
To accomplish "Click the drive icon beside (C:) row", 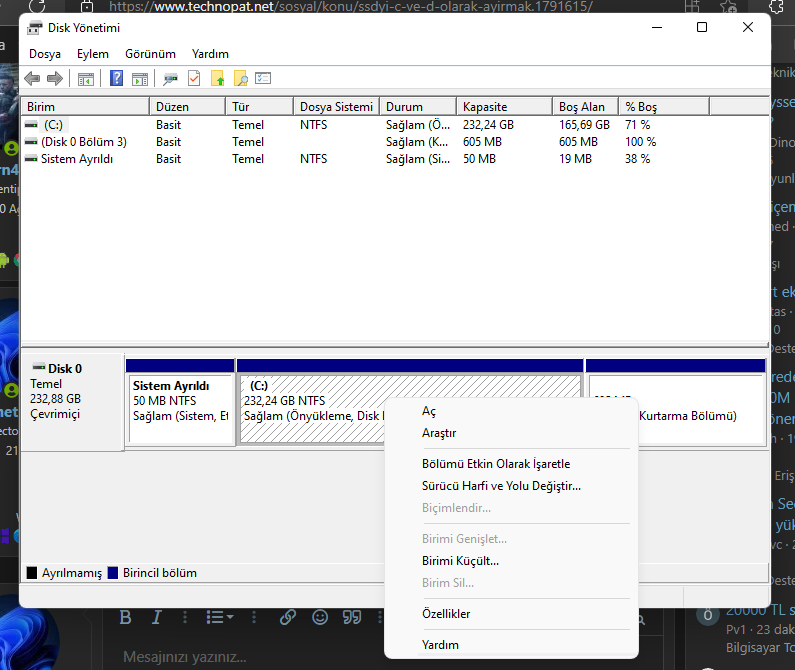I will click(31, 125).
